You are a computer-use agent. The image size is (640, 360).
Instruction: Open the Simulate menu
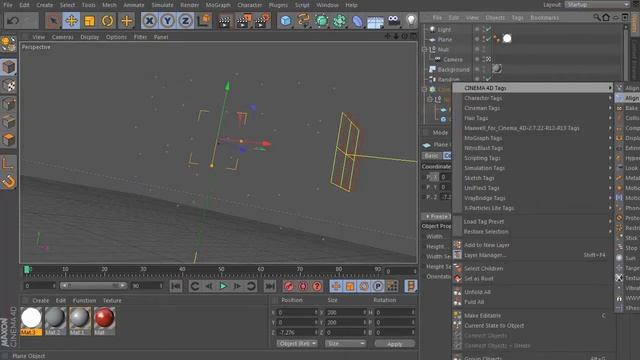[162, 5]
